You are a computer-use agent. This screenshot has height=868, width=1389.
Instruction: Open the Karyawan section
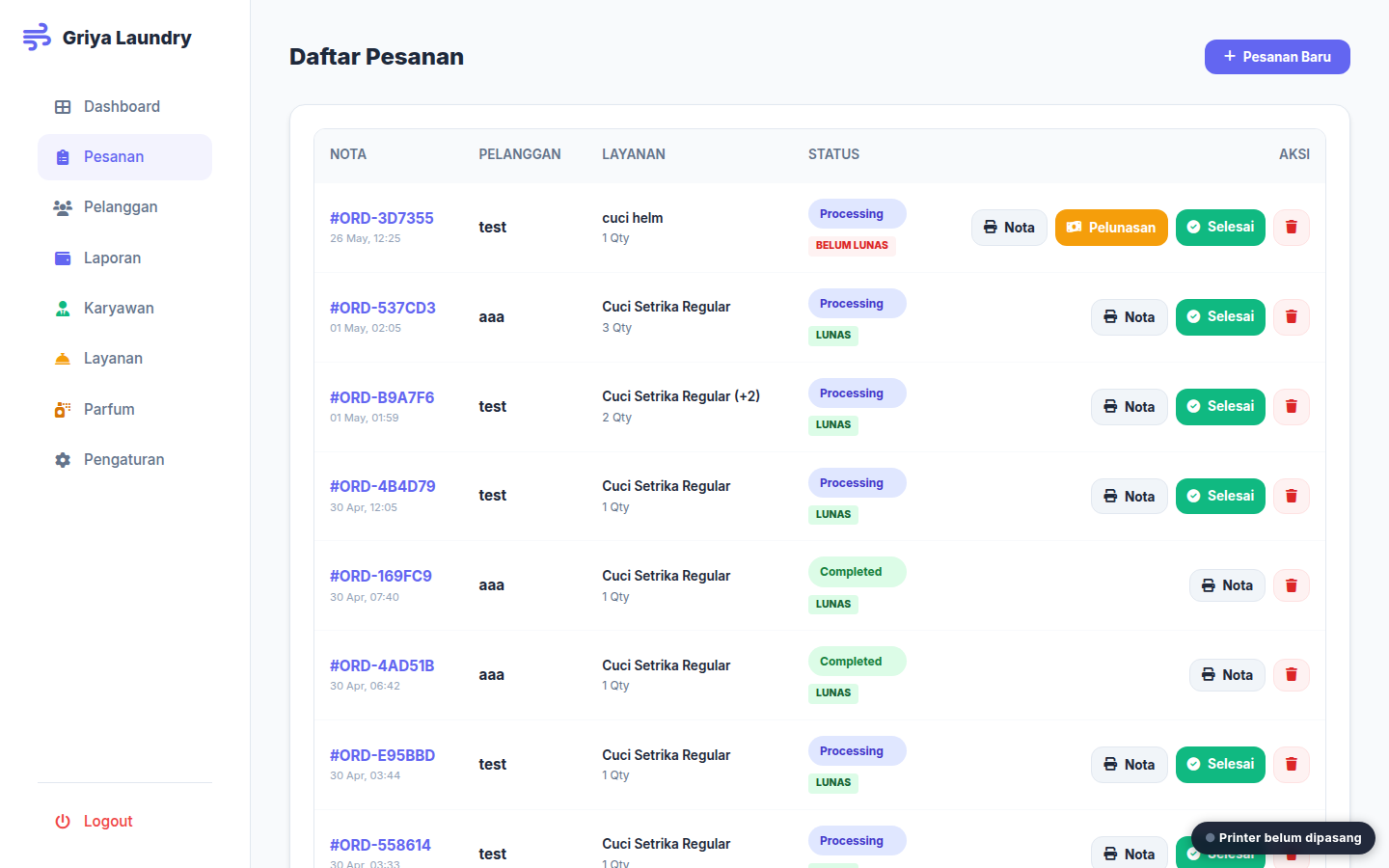coord(124,309)
